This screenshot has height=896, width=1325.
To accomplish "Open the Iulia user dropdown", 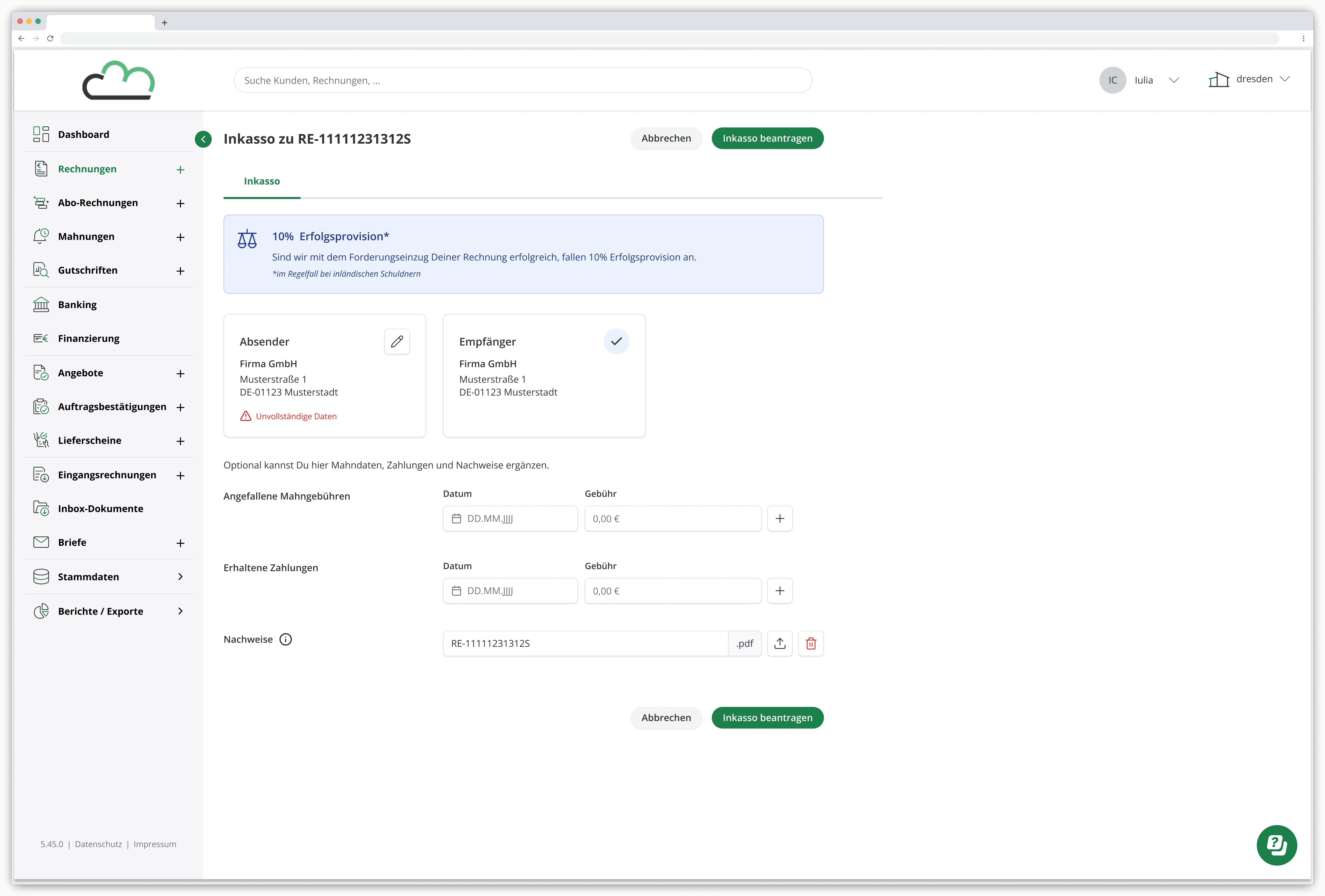I will click(1173, 80).
